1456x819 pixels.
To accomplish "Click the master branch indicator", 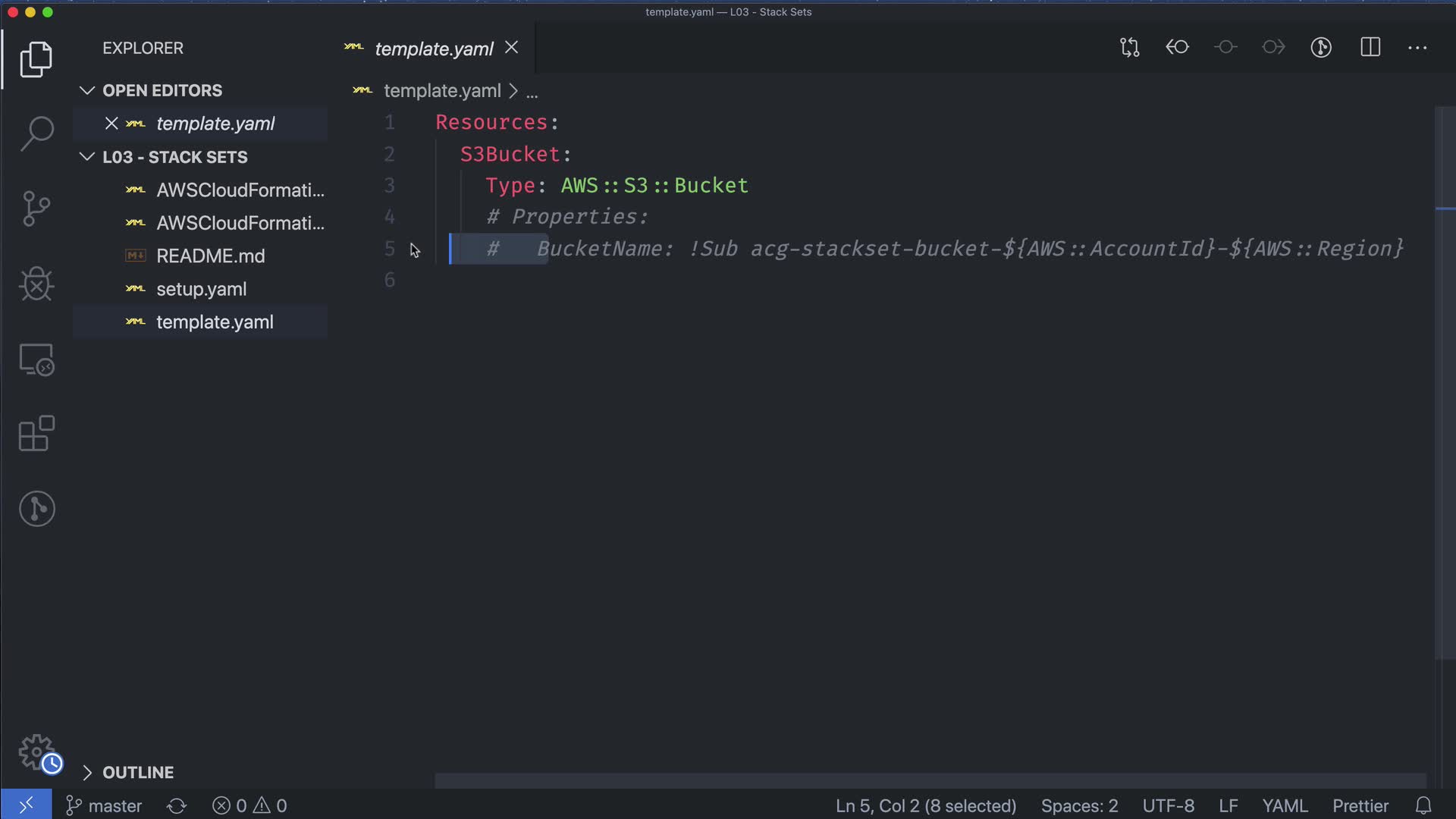I will coord(105,805).
